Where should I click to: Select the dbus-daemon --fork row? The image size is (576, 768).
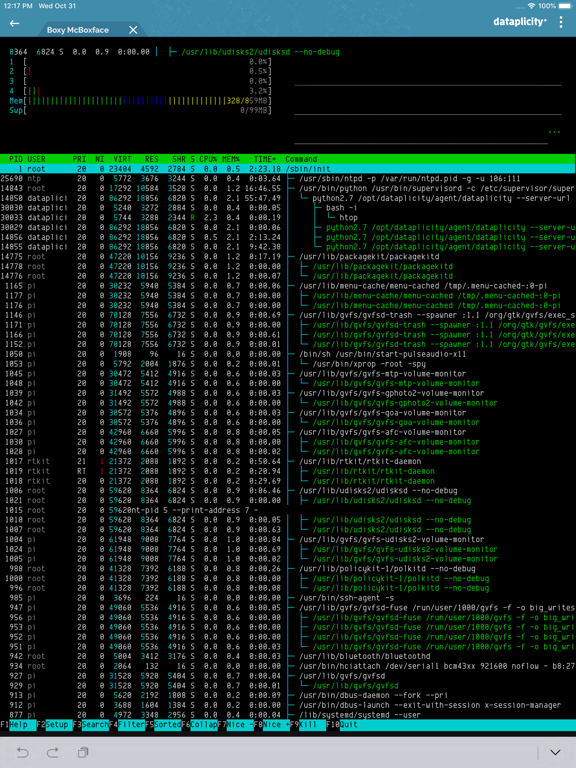pos(288,696)
